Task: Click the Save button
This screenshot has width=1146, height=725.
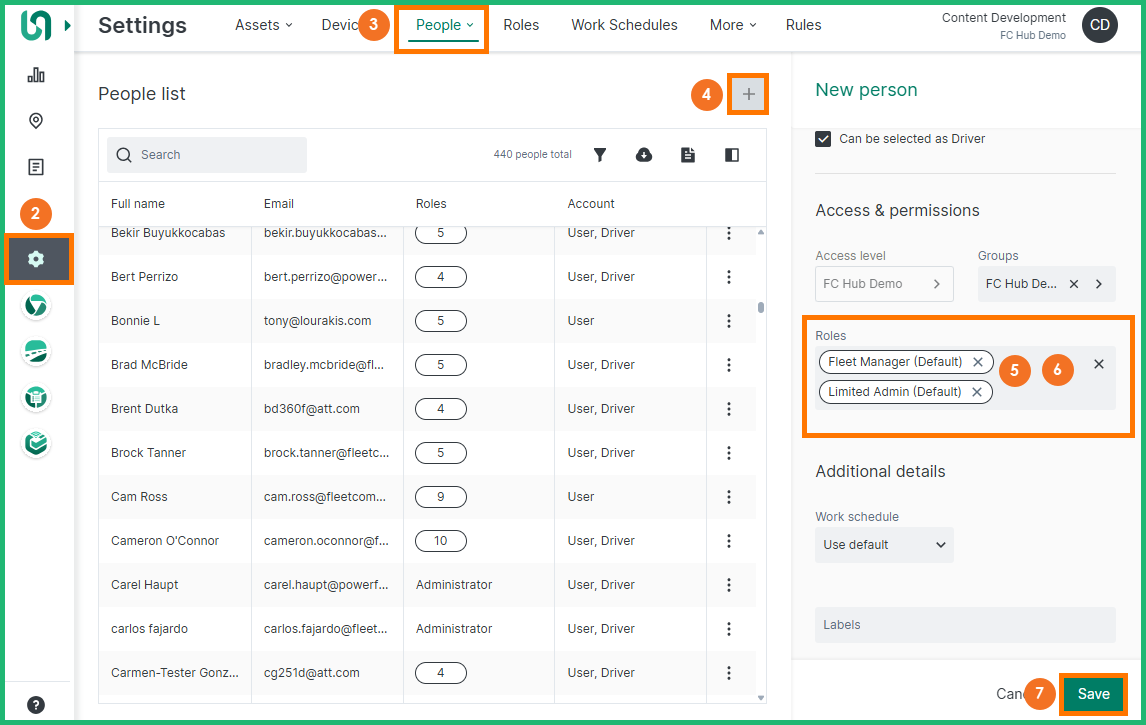Action: click(x=1093, y=694)
